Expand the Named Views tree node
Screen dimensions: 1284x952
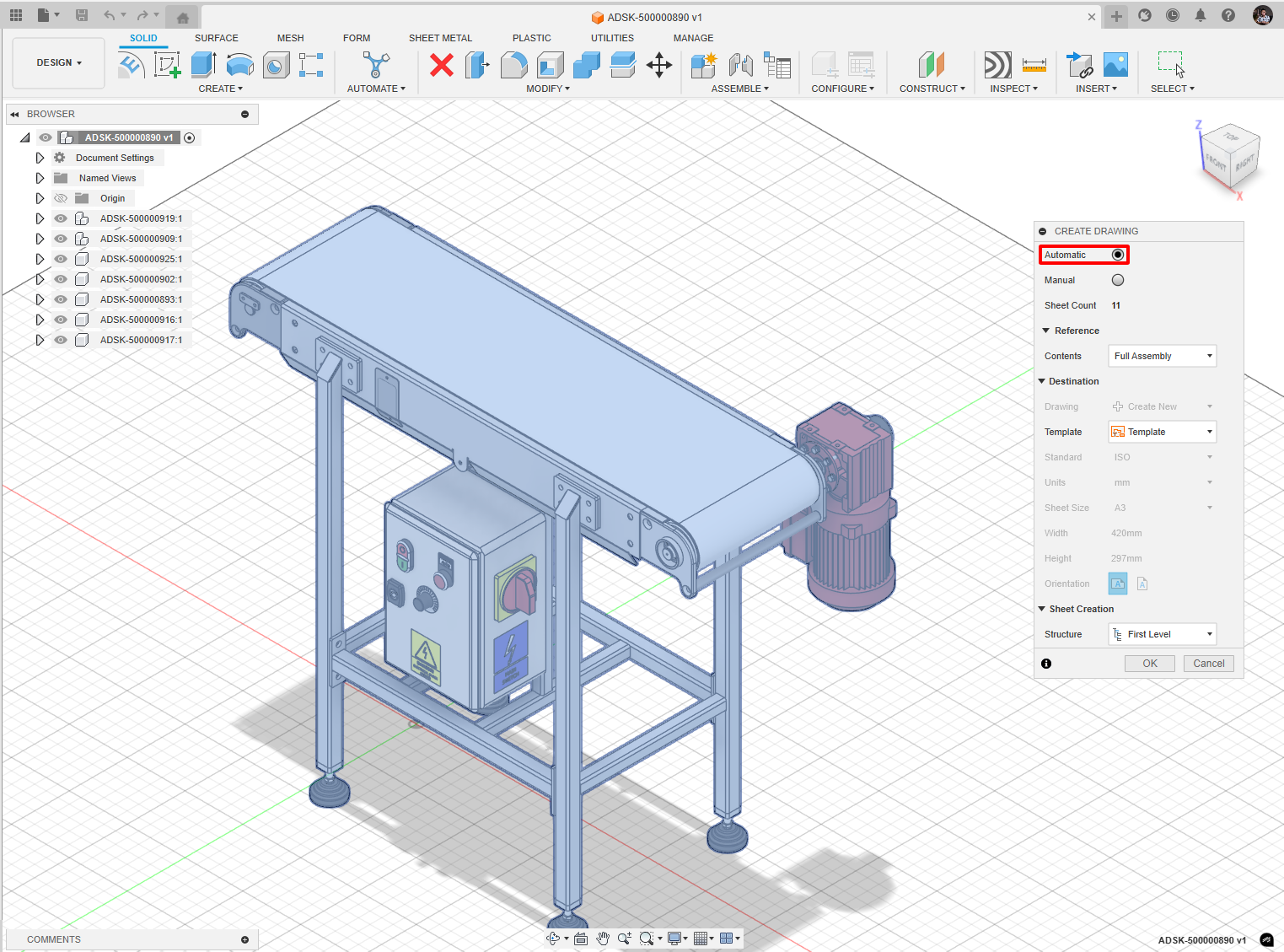click(40, 178)
